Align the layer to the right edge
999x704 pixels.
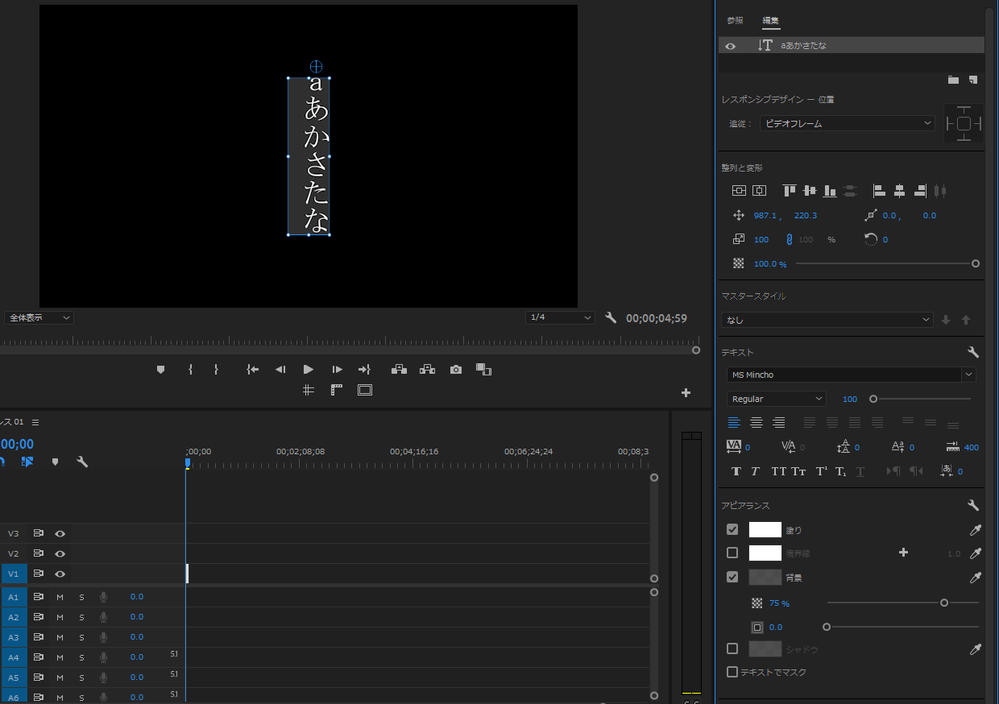pos(920,190)
